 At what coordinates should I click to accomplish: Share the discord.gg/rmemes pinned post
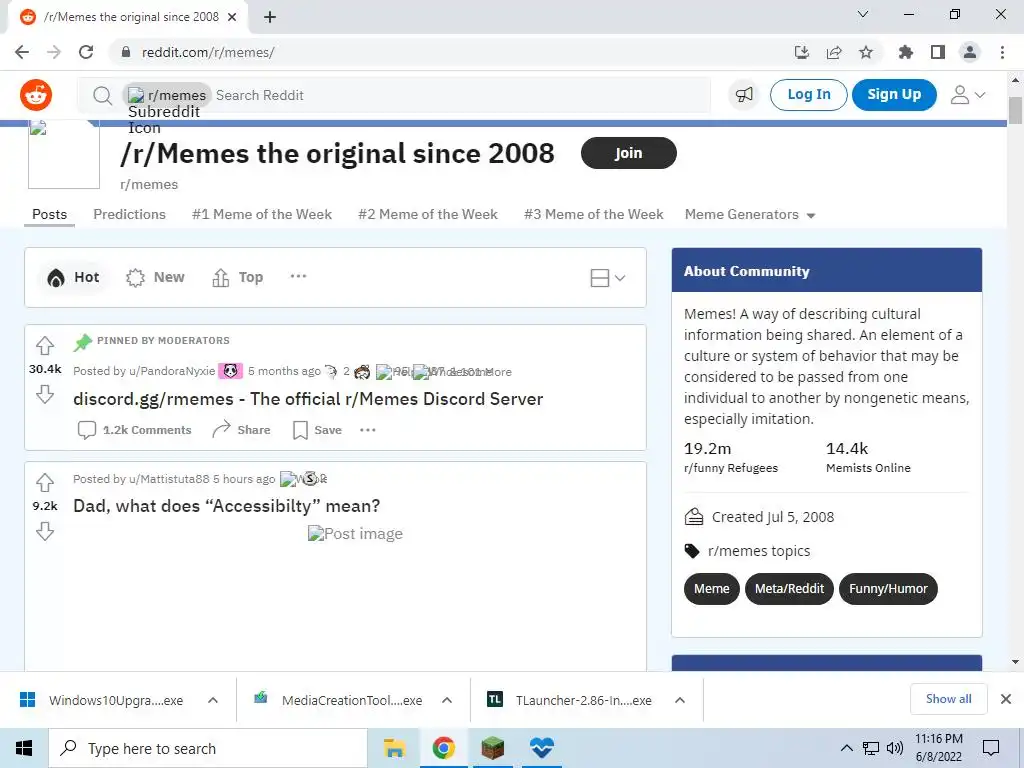tap(241, 430)
